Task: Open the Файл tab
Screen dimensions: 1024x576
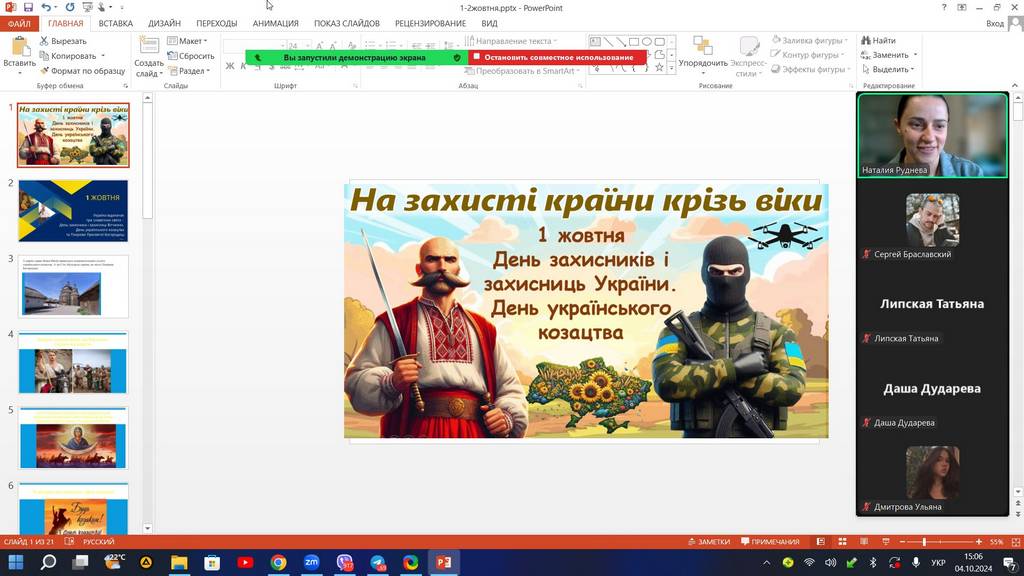Action: coord(20,24)
